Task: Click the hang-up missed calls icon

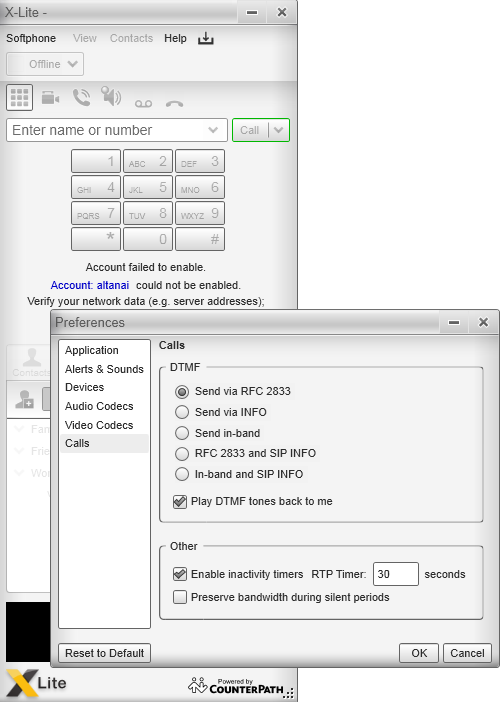Action: pyautogui.click(x=174, y=104)
